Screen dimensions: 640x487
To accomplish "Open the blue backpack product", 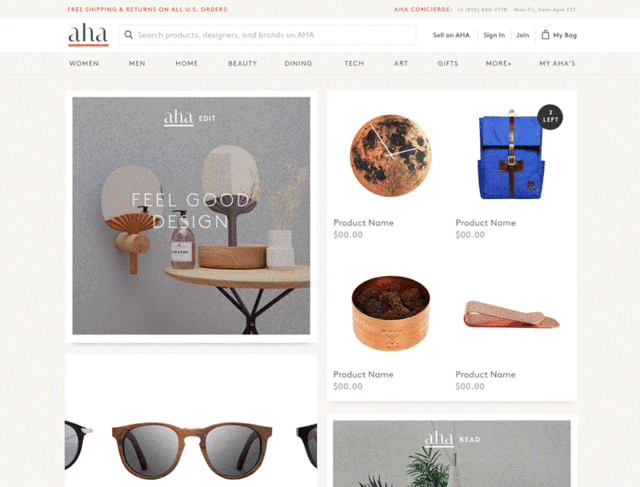I will (x=511, y=154).
